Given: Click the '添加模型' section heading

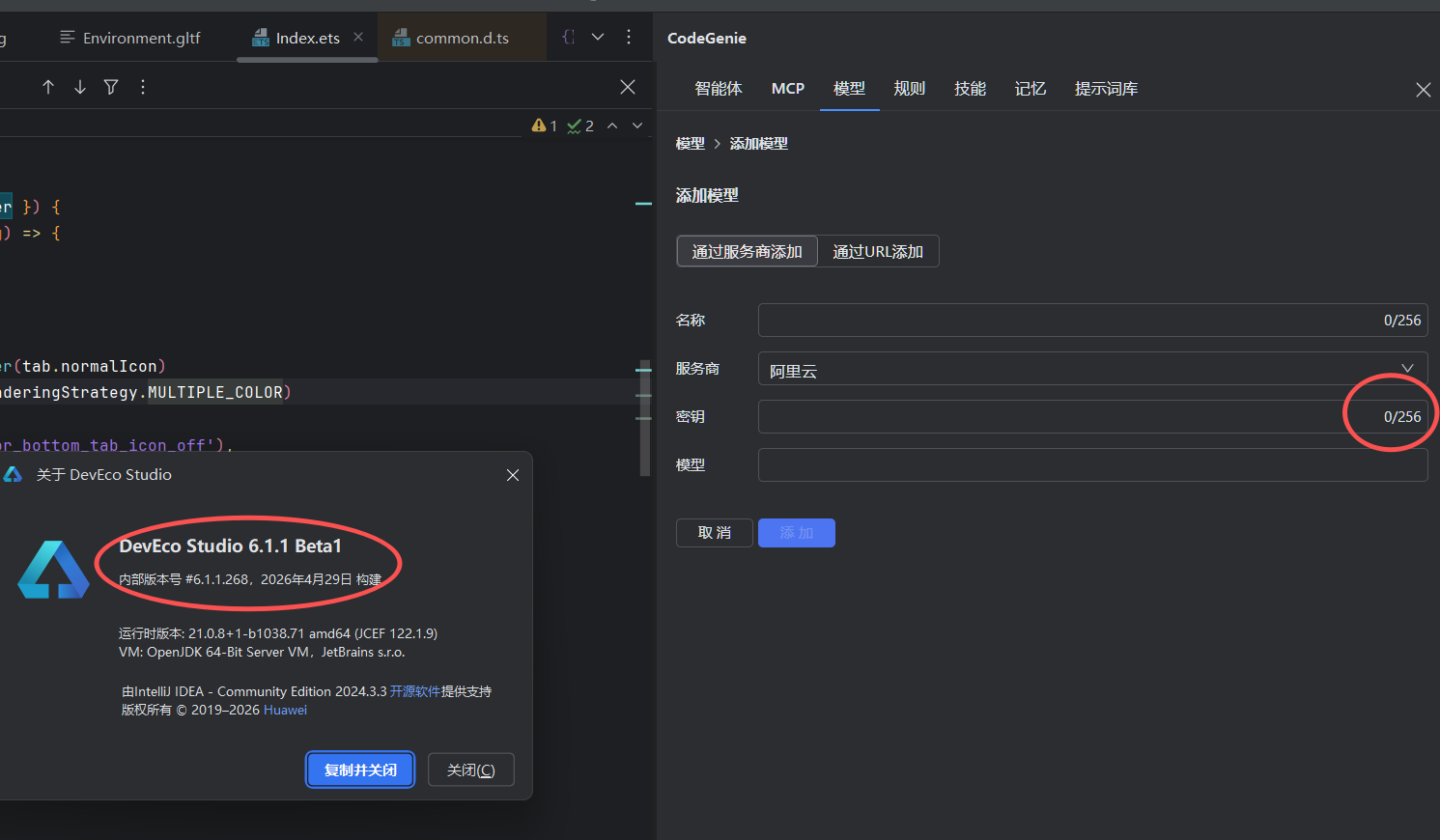Looking at the screenshot, I should click(x=707, y=196).
